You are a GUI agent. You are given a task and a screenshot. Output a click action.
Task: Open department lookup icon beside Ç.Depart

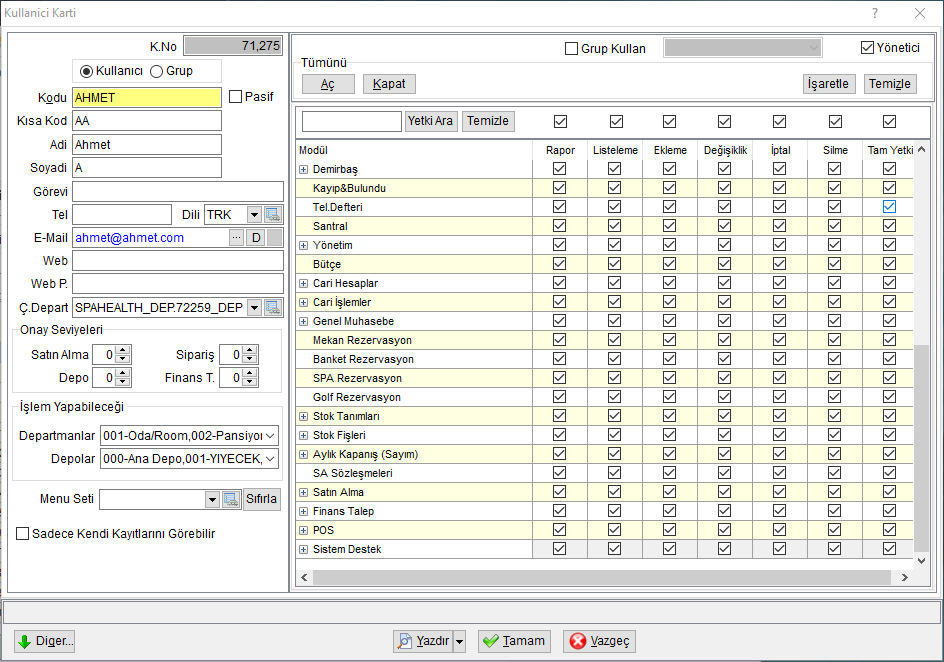pyautogui.click(x=273, y=308)
